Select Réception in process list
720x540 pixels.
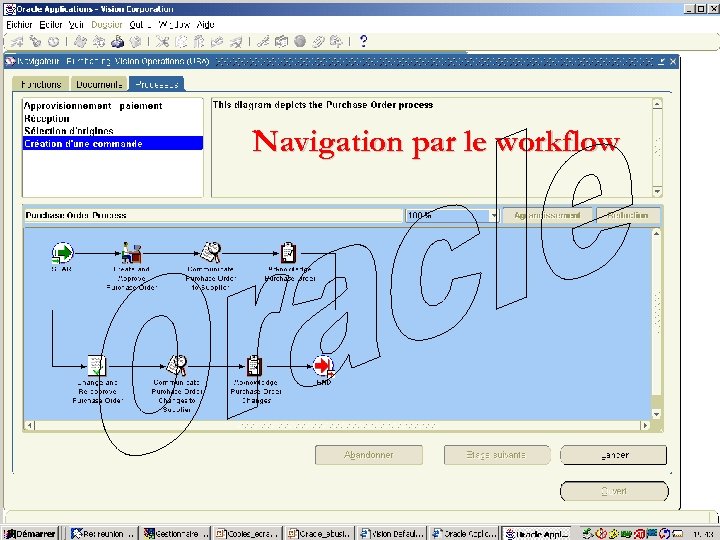[112, 118]
